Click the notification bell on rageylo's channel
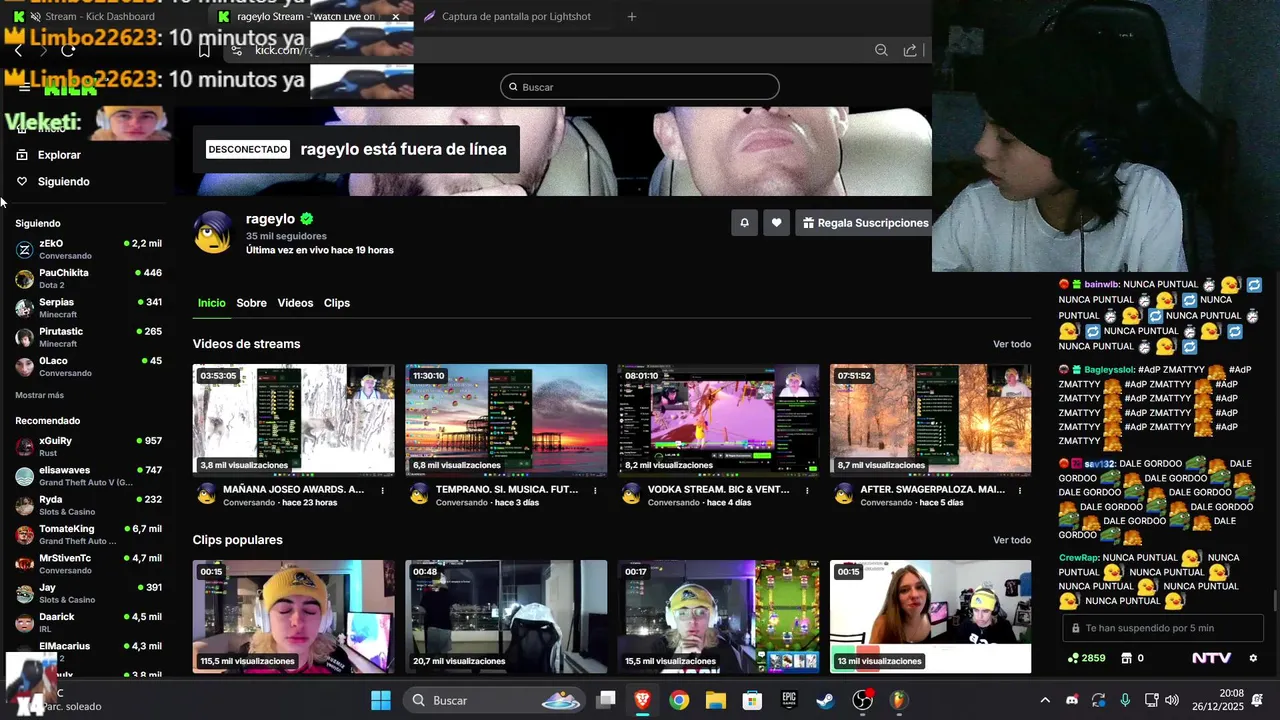 tap(744, 223)
